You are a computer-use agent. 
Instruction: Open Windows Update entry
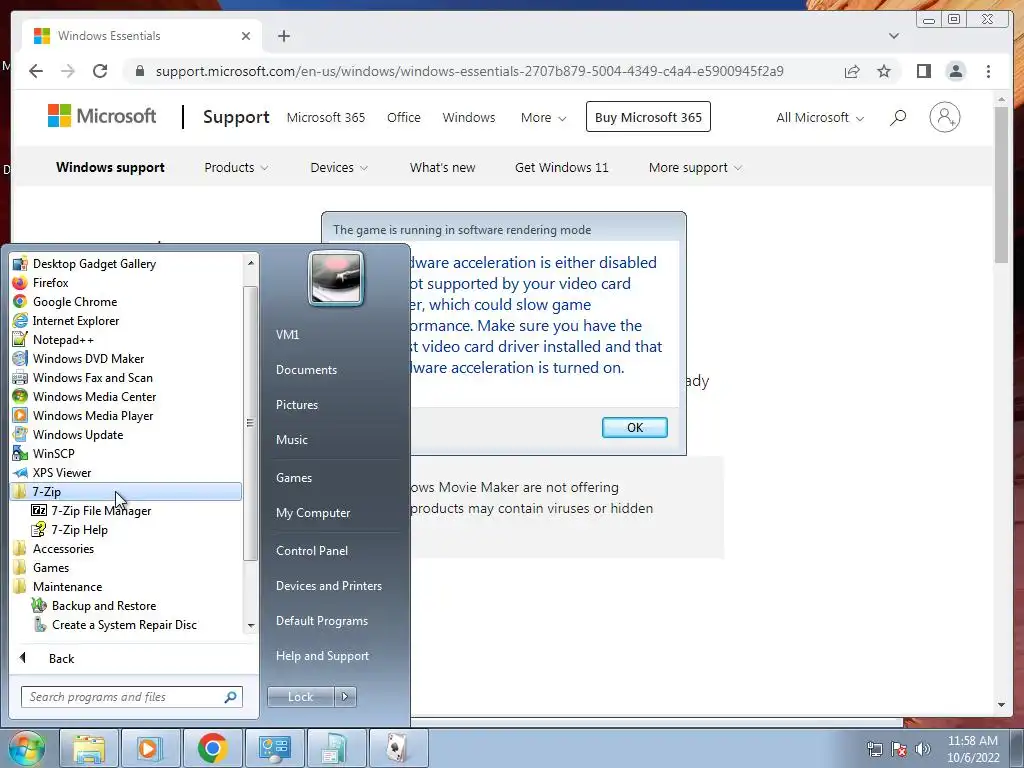pos(78,434)
